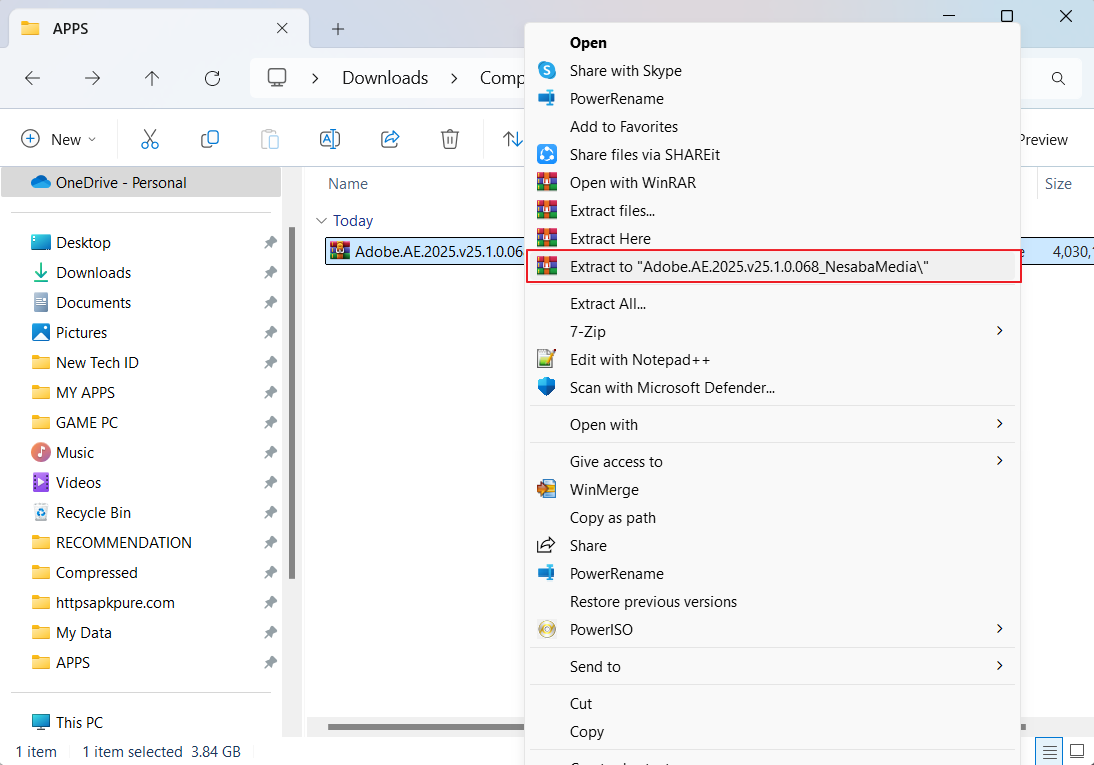The height and width of the screenshot is (765, 1094).
Task: Select Extract Here from context menu
Action: (610, 238)
